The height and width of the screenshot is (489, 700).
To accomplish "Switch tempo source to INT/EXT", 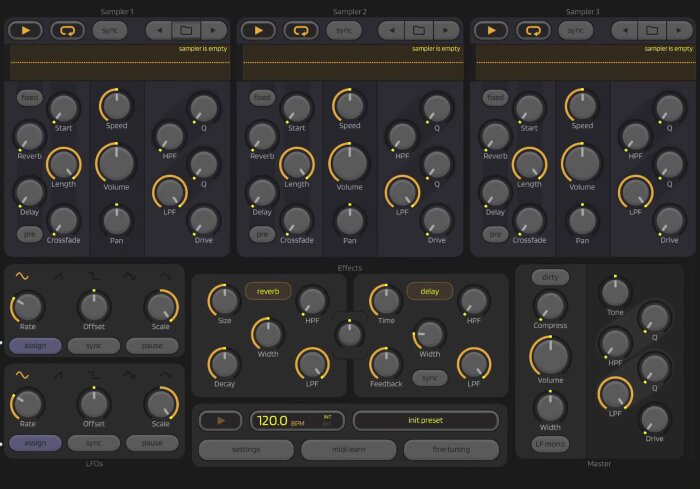I will coord(327,420).
